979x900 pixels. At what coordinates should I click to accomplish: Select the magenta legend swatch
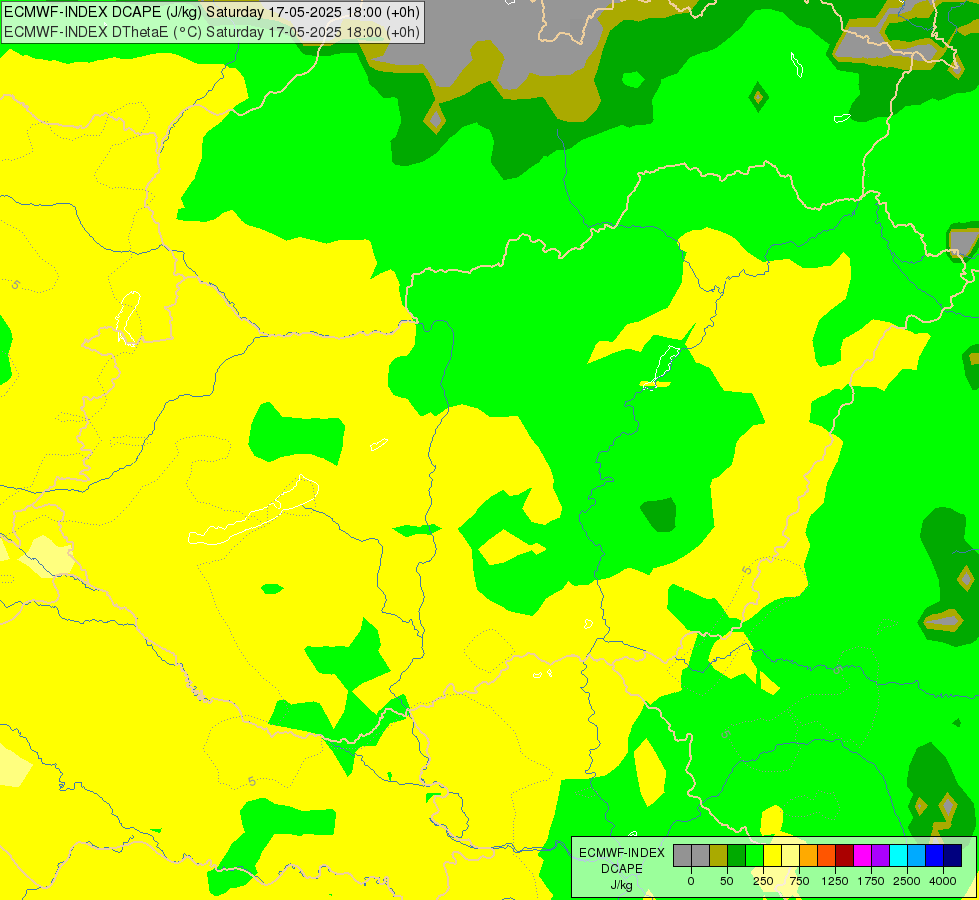[863, 855]
